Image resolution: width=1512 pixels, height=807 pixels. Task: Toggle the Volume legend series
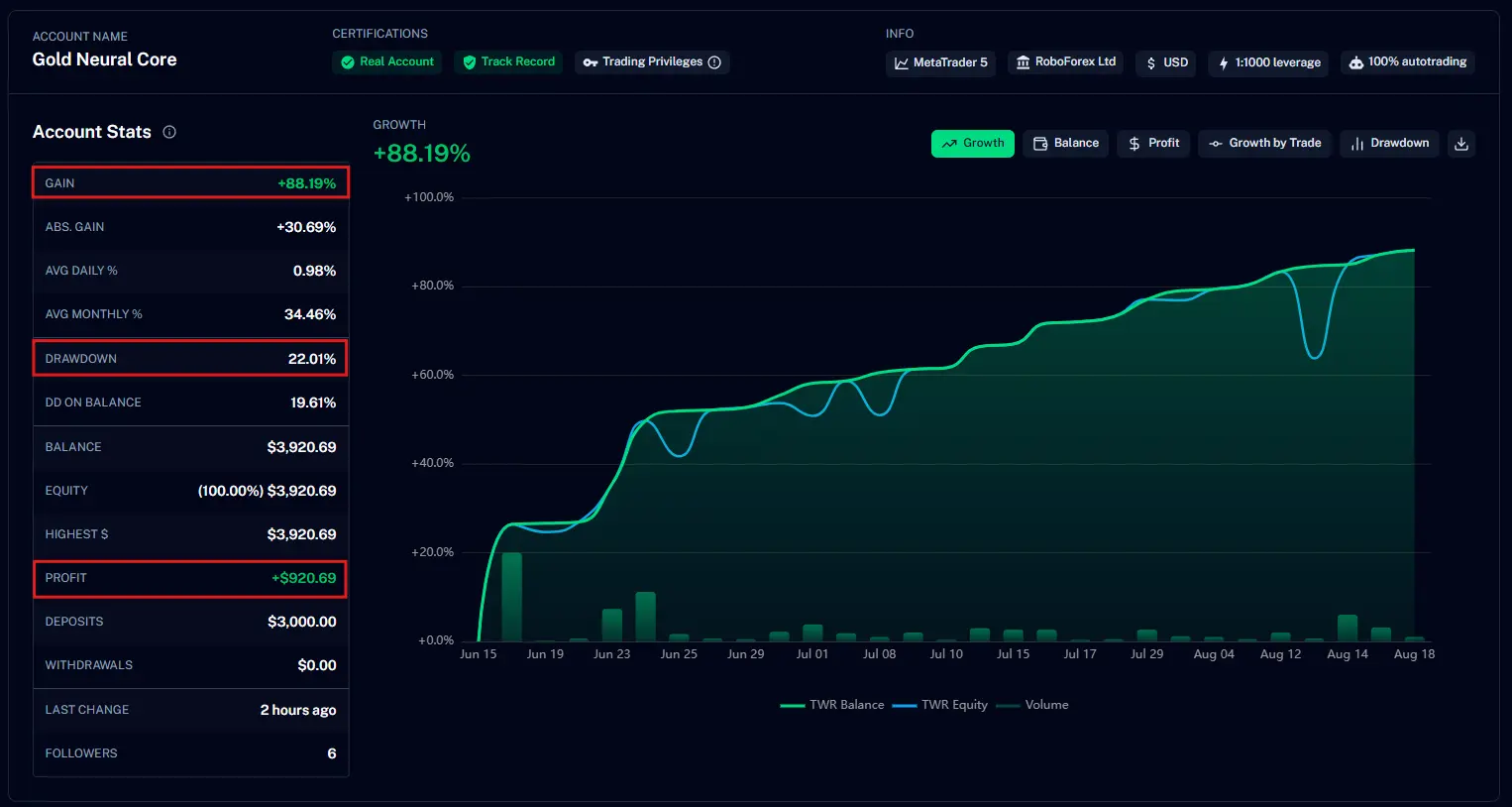[1032, 705]
